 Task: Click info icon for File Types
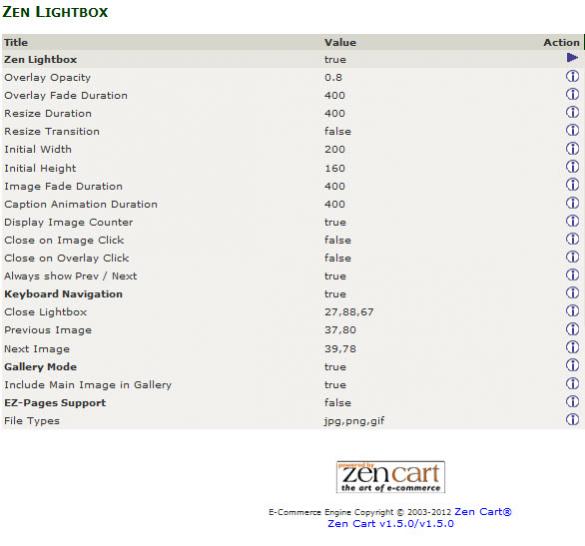tap(572, 419)
